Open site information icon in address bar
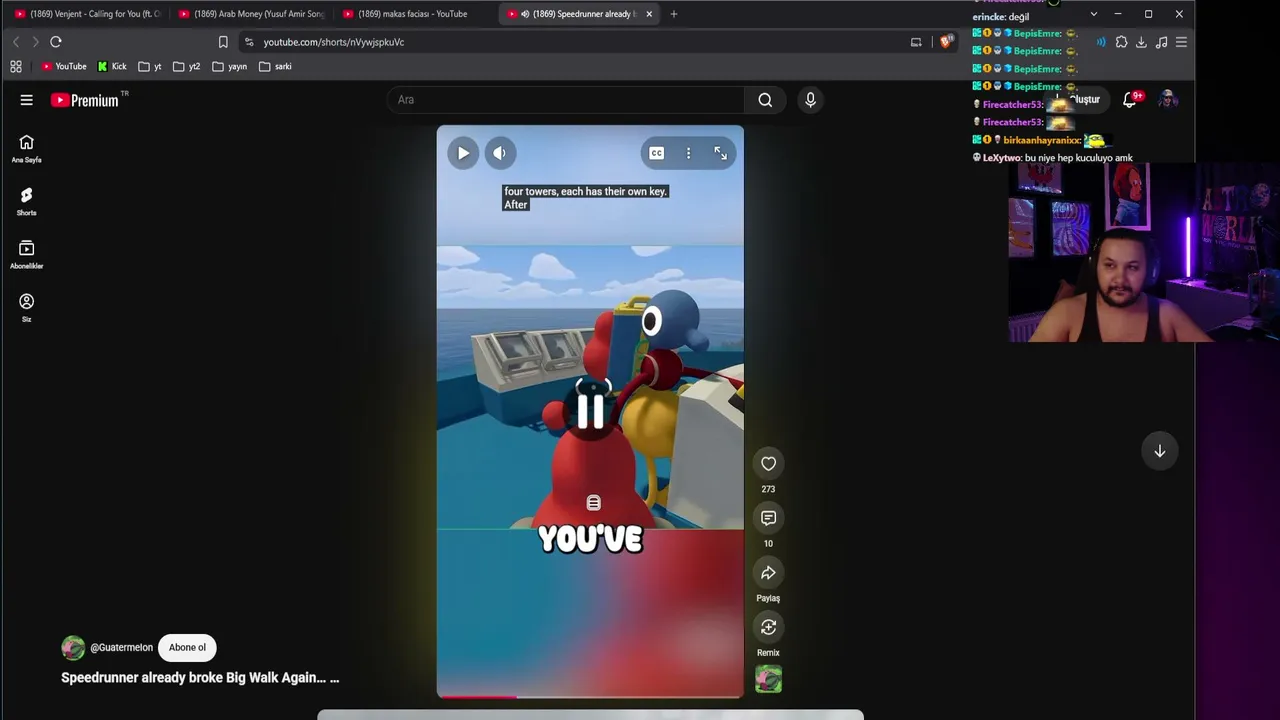 point(249,42)
